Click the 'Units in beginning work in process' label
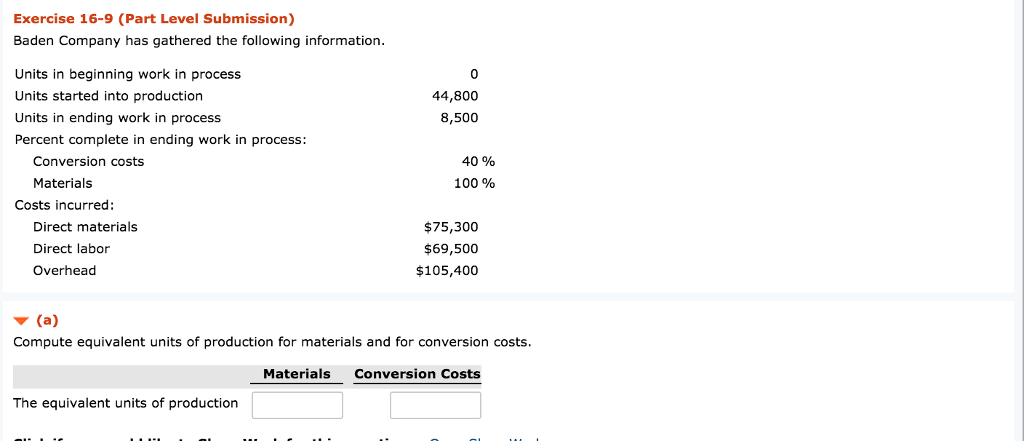This screenshot has width=1024, height=441. pyautogui.click(x=128, y=74)
